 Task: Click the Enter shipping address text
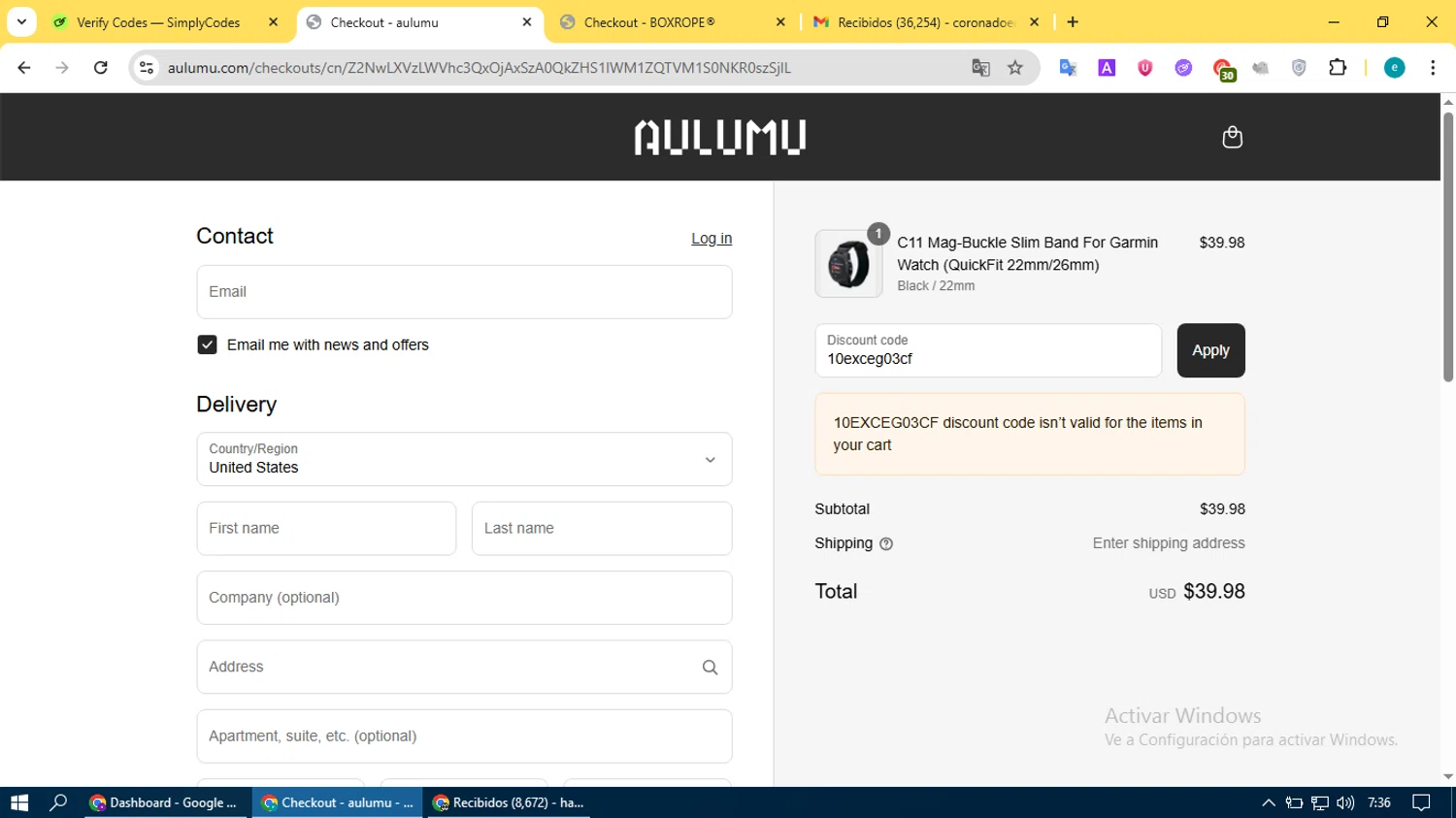tap(1169, 543)
